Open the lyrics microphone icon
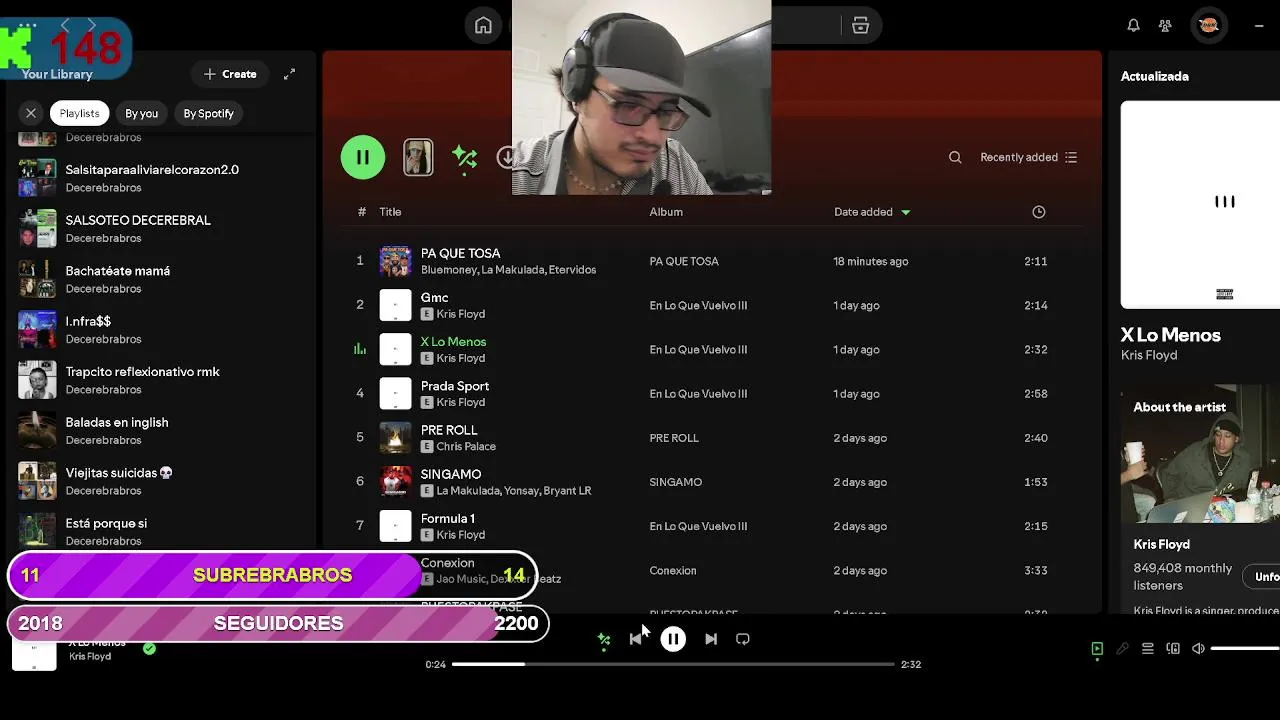This screenshot has height=720, width=1280. click(x=1122, y=649)
